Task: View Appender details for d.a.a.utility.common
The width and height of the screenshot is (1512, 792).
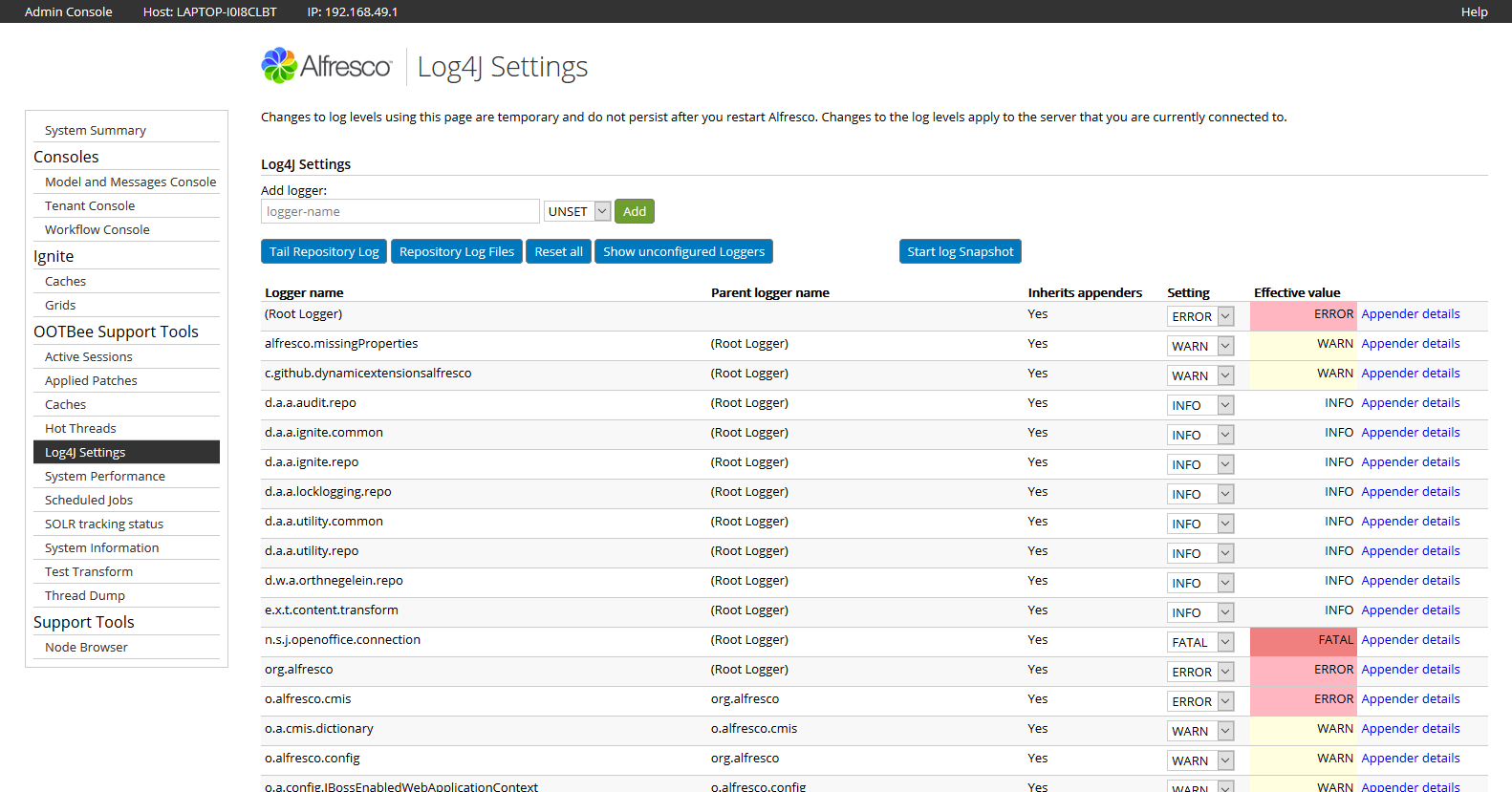Action: point(1411,521)
